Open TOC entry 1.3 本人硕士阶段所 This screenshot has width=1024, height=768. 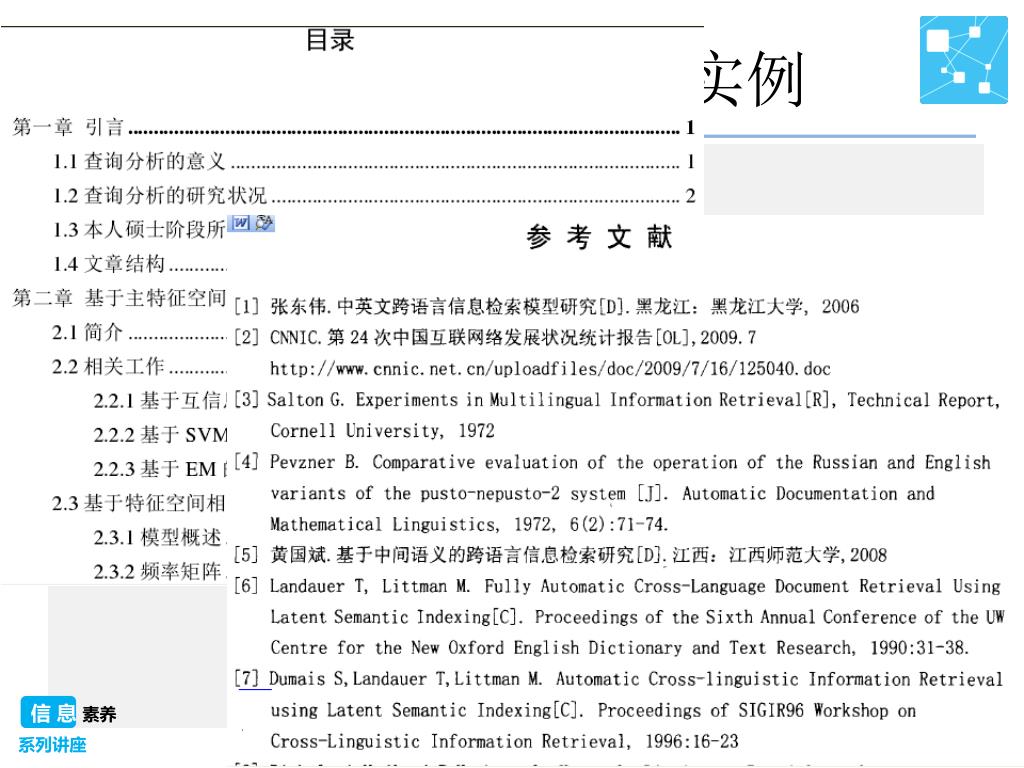click(x=139, y=230)
